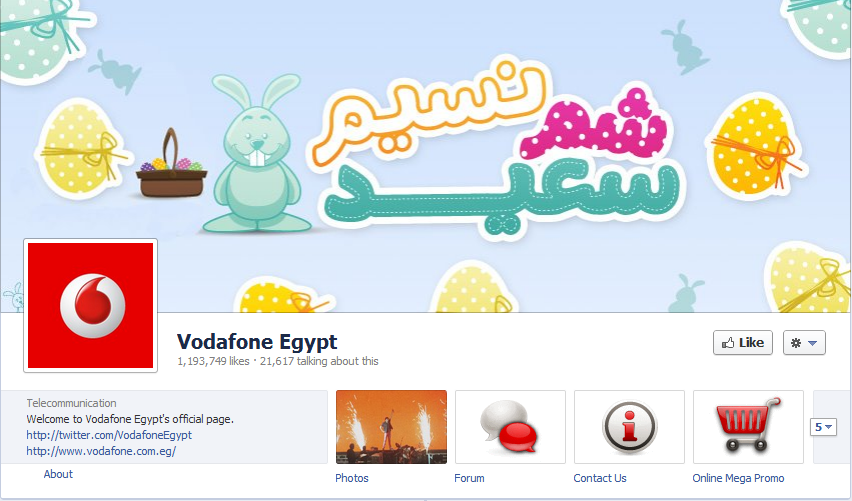Open dropdown arrow next to gear icon
The image size is (852, 501).
coord(812,343)
